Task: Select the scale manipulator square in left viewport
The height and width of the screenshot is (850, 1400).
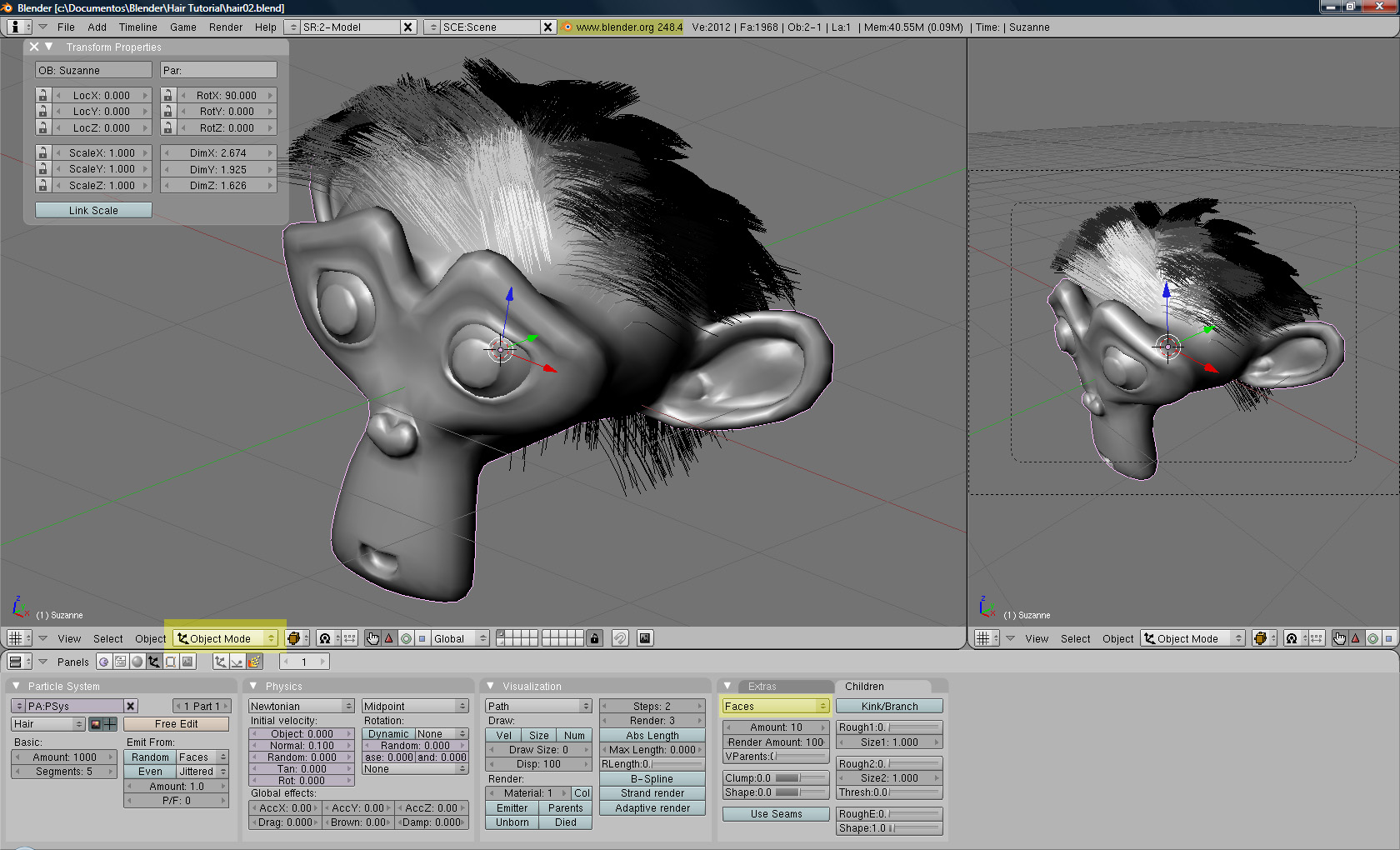Action: click(x=422, y=638)
